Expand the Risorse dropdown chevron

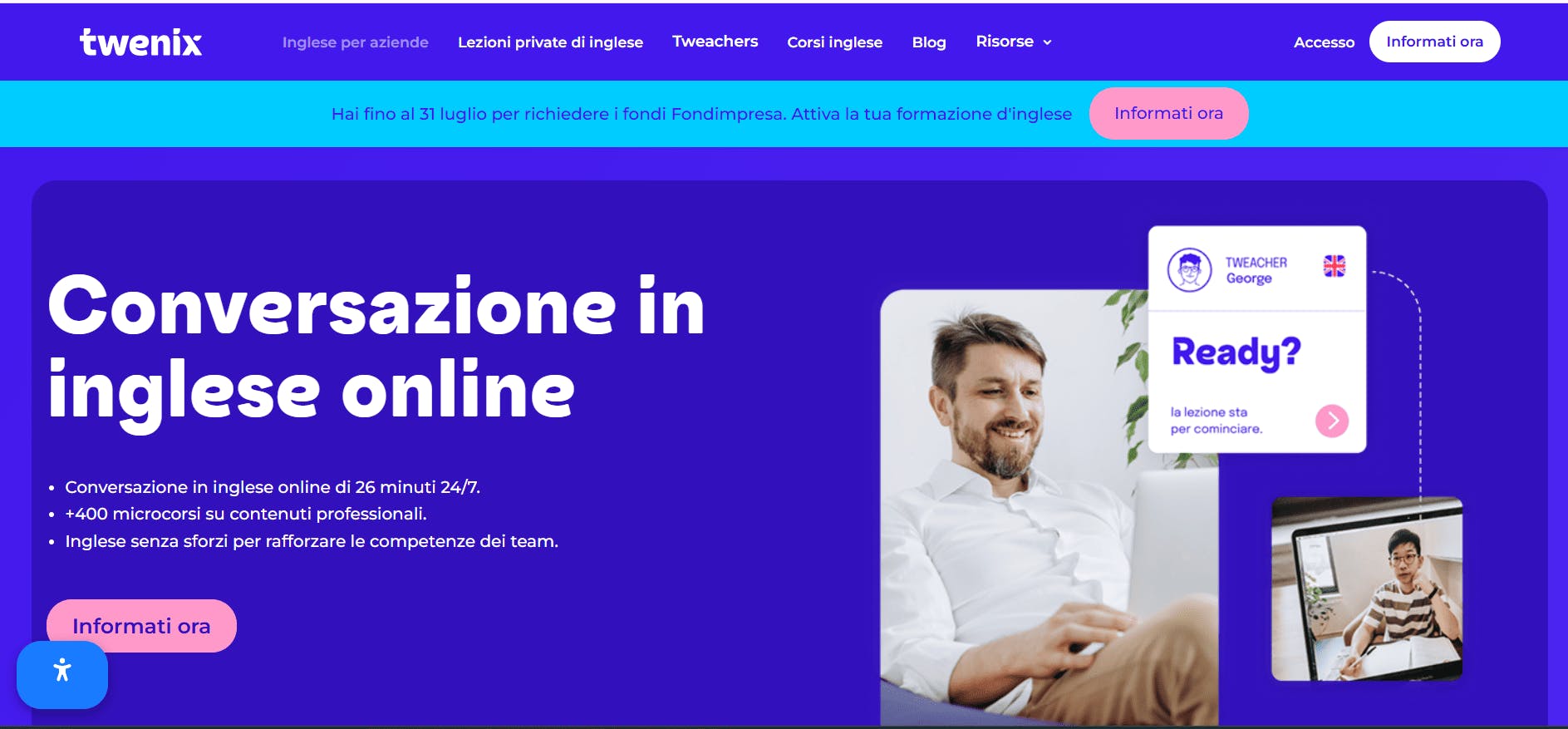(x=1047, y=42)
